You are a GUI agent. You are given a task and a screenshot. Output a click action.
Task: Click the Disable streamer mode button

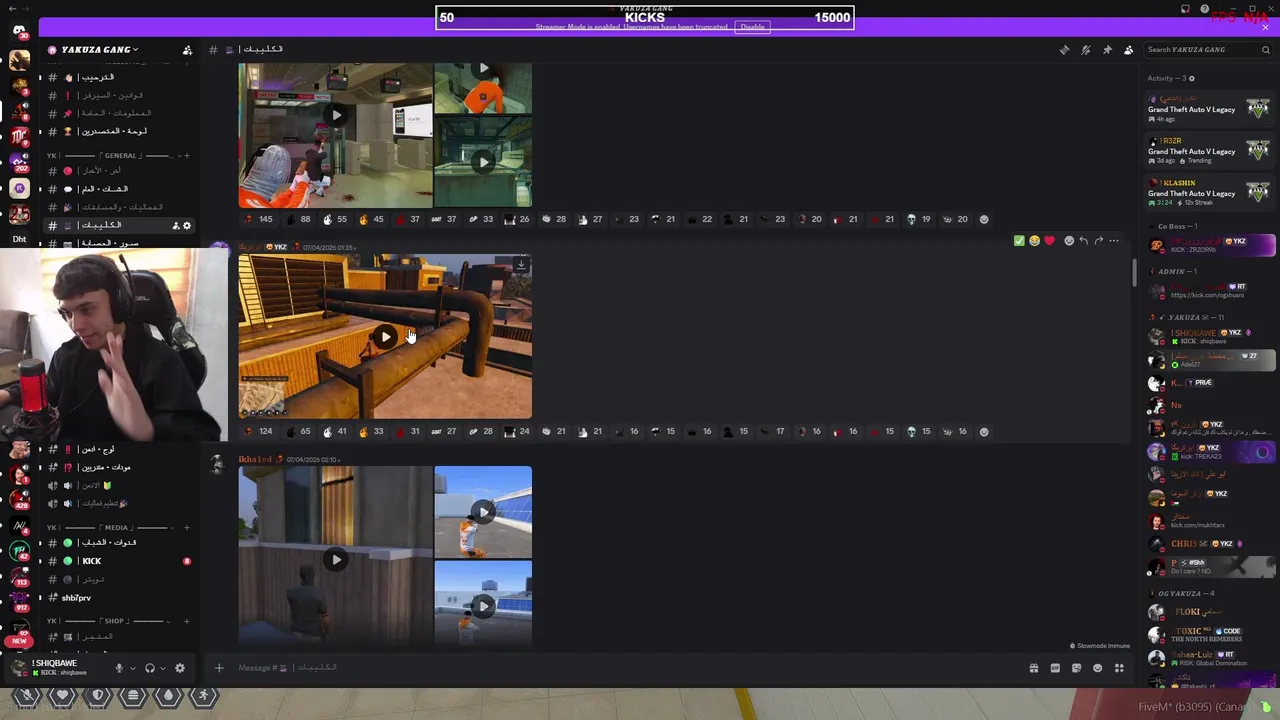[752, 27]
